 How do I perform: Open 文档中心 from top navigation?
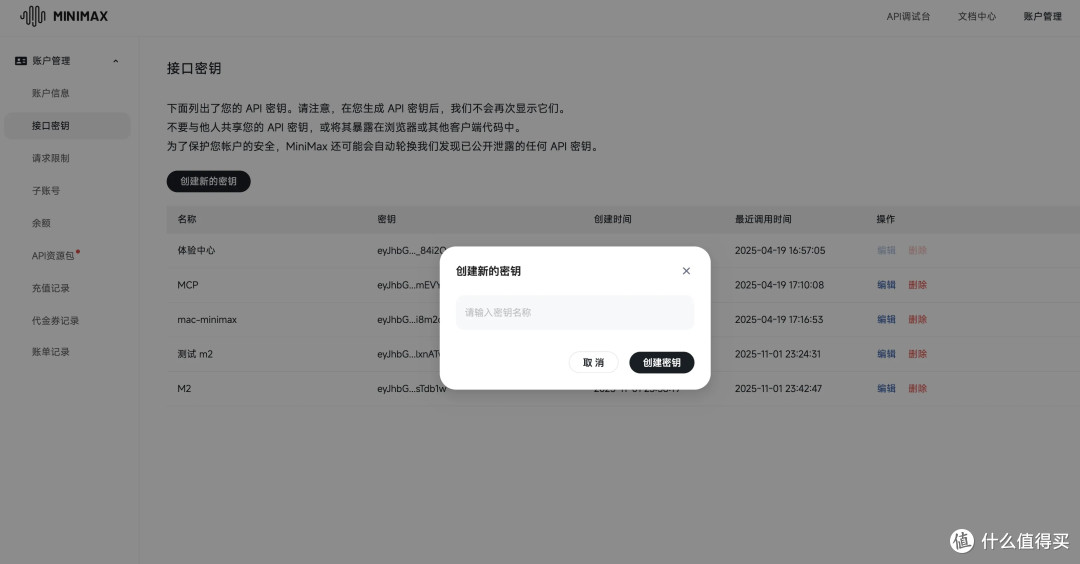pyautogui.click(x=977, y=16)
